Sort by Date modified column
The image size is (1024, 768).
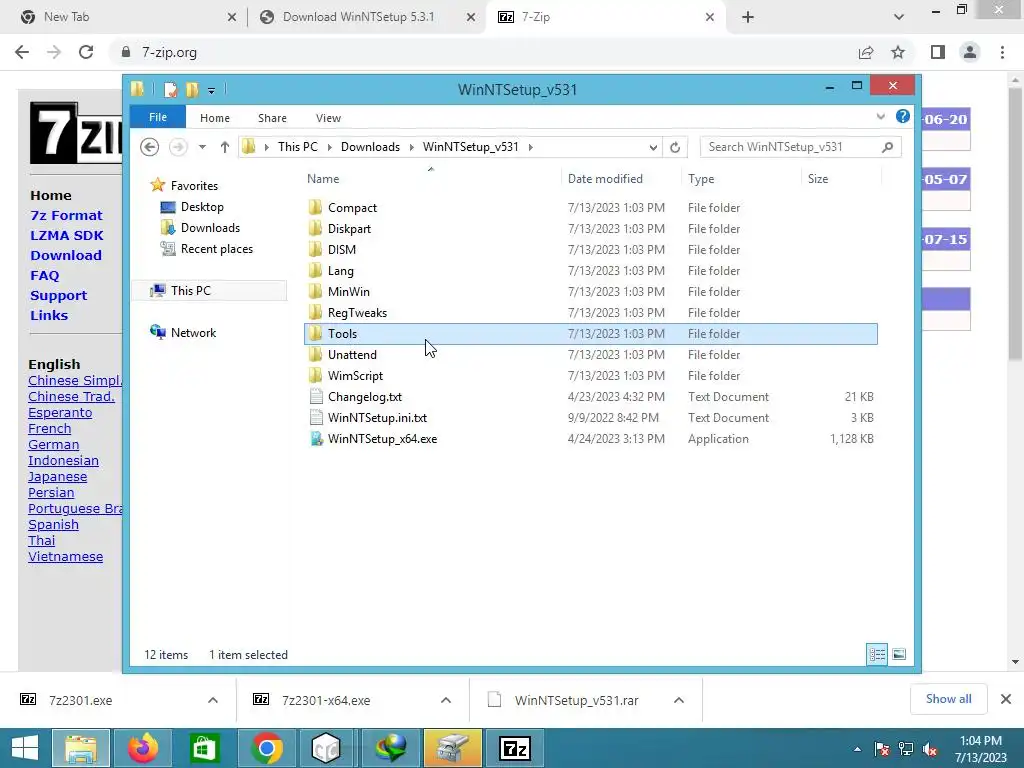click(605, 179)
